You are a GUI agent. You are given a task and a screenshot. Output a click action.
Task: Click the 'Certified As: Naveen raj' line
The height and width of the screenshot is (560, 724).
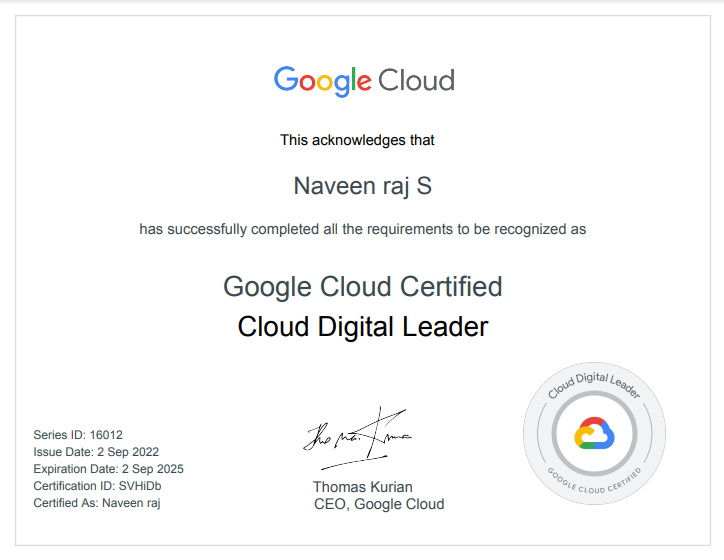[97, 503]
